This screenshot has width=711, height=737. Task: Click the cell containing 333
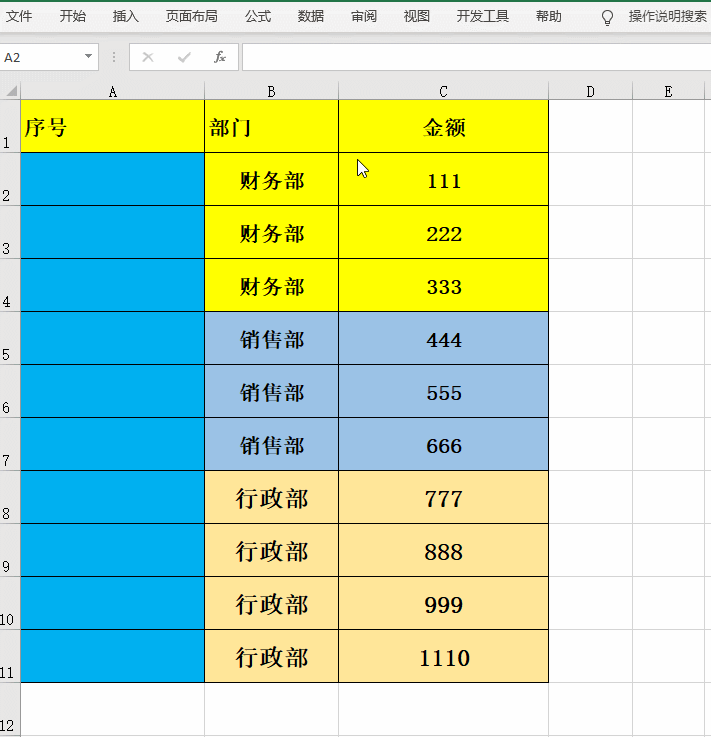click(x=444, y=285)
